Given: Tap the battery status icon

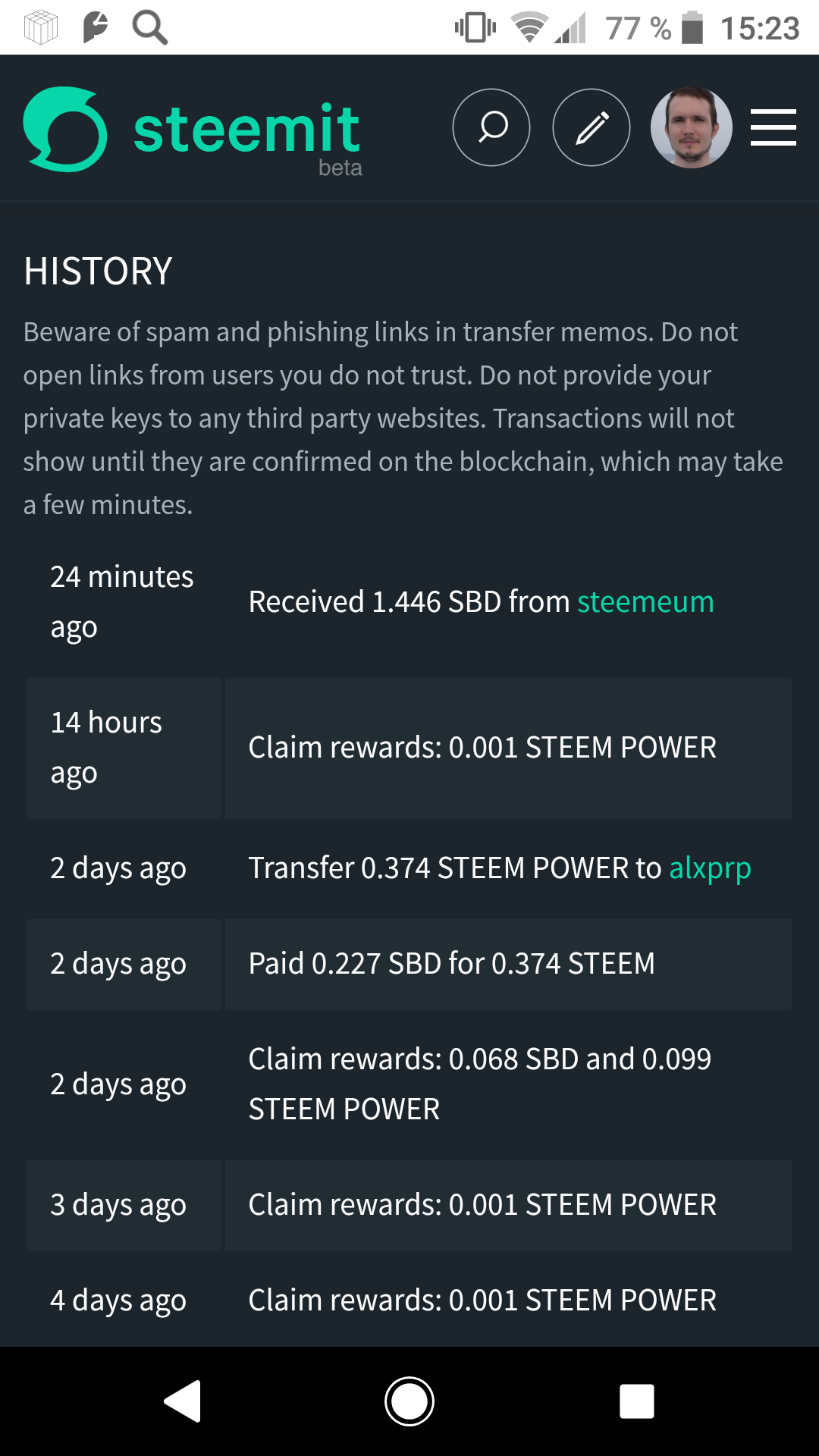Looking at the screenshot, I should coord(692,28).
